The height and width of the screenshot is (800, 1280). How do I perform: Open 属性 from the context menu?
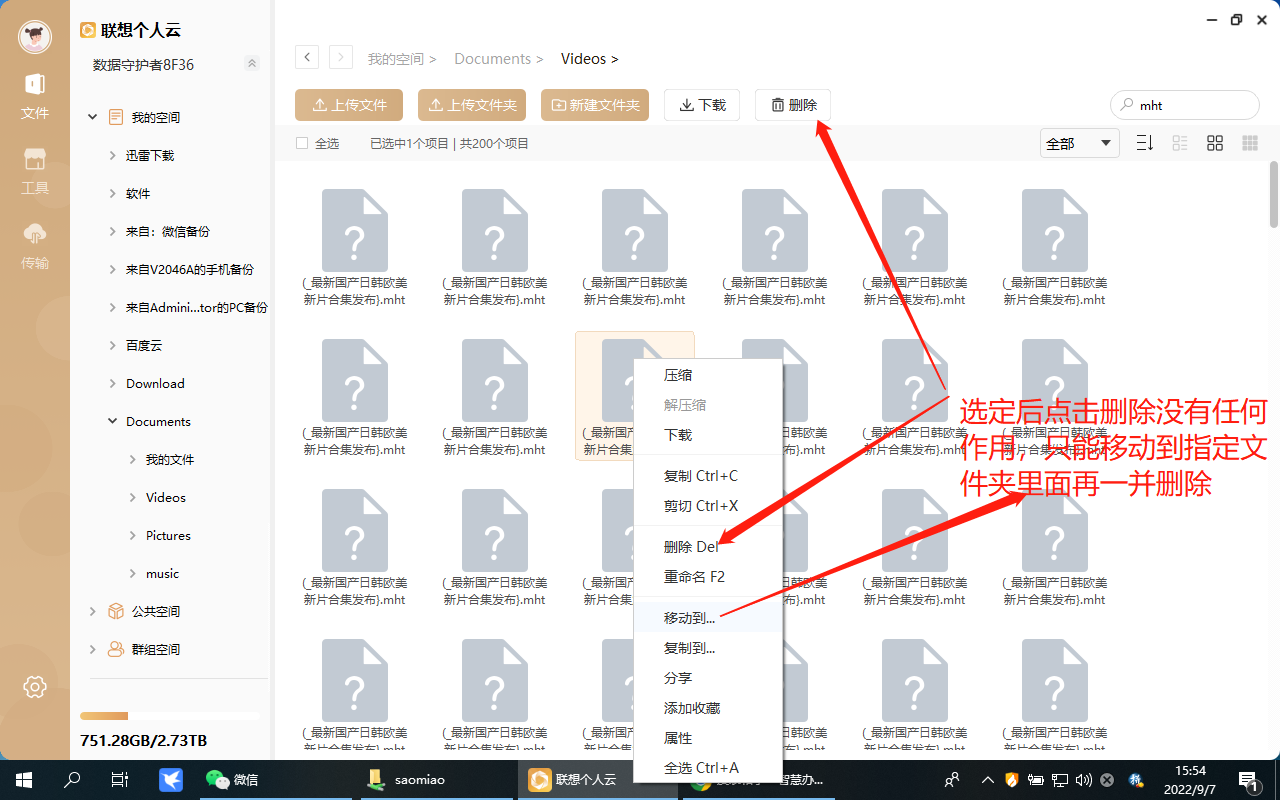[x=708, y=738]
